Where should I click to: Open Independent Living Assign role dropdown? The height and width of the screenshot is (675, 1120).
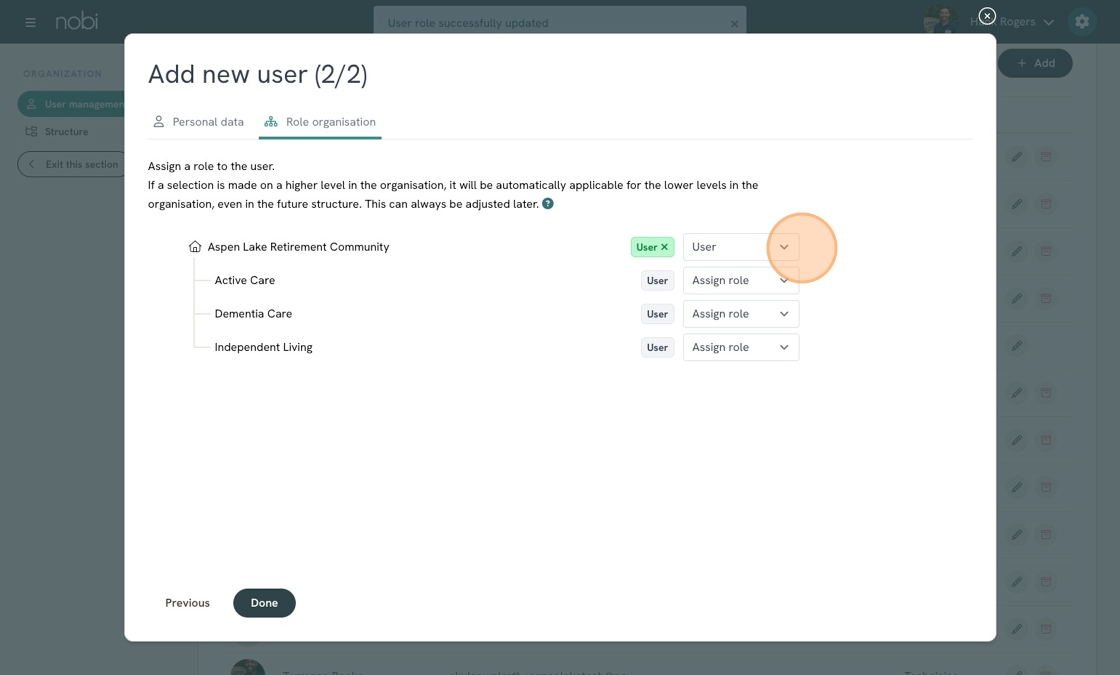click(741, 348)
